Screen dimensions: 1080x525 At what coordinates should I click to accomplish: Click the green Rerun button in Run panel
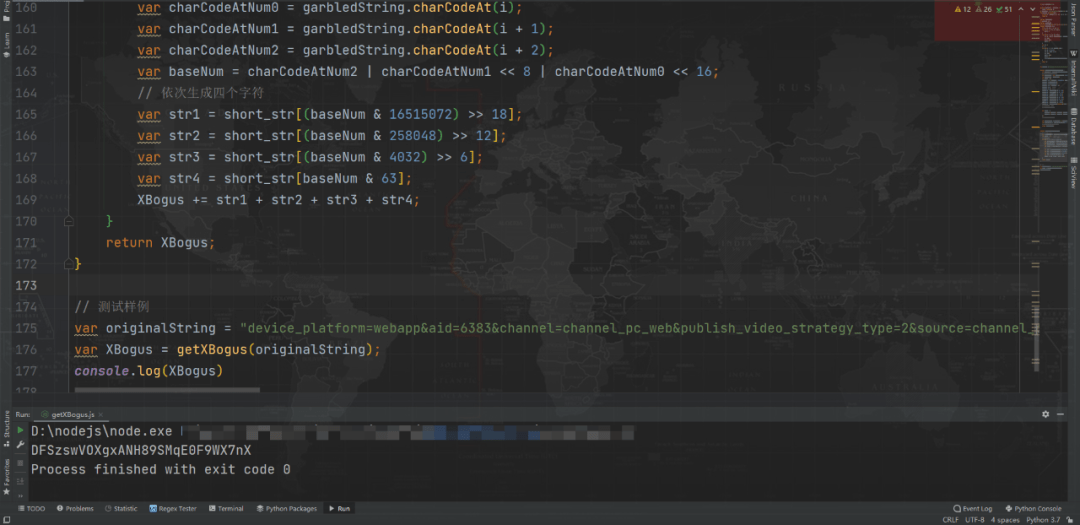coord(20,430)
